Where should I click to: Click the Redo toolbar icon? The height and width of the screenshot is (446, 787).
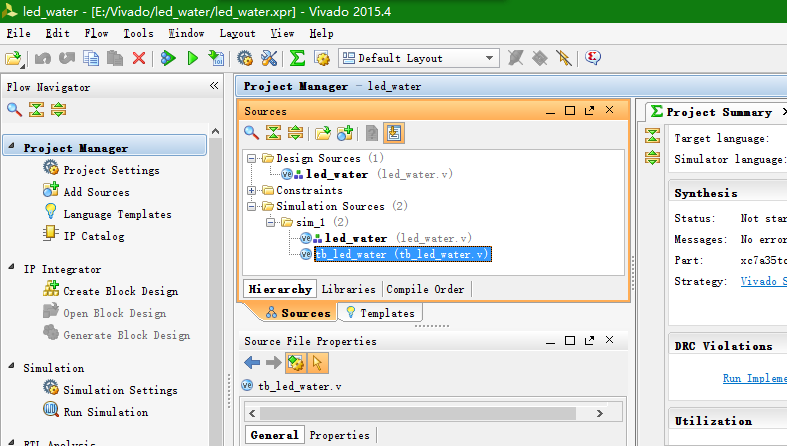(67, 58)
